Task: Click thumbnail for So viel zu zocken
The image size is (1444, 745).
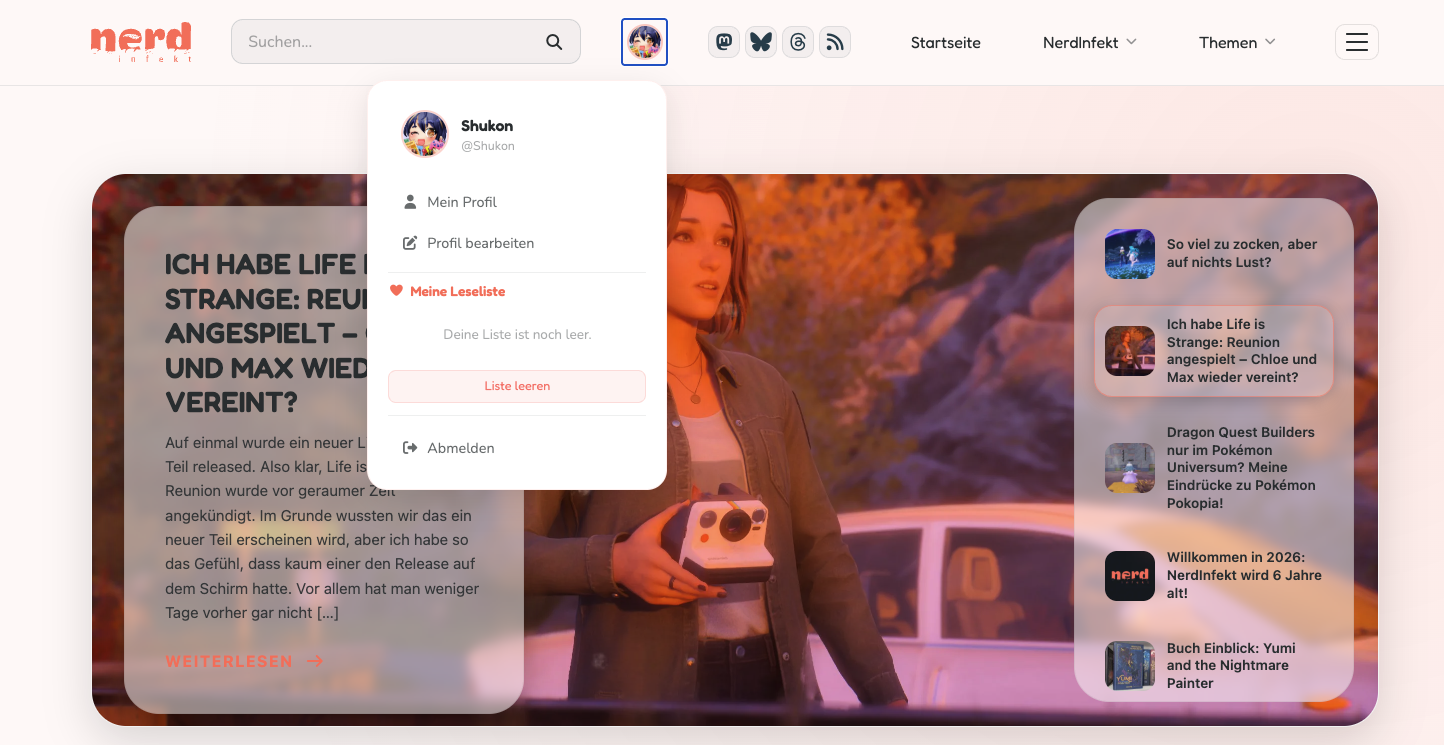Action: pos(1130,254)
